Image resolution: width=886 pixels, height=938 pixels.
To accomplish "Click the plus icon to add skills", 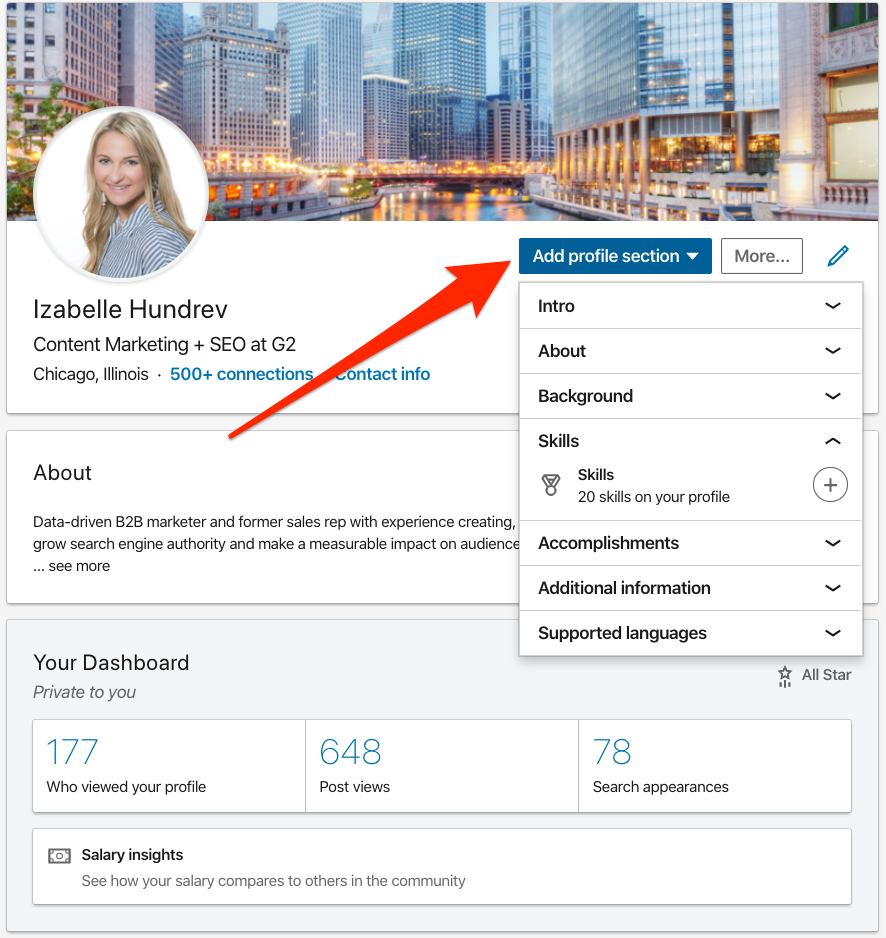I will coord(831,484).
